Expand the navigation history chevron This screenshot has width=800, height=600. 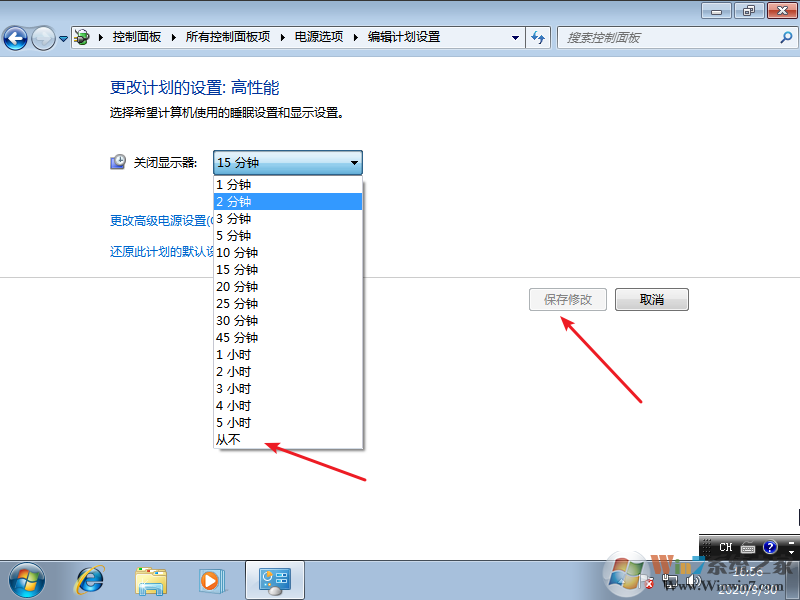click(61, 37)
